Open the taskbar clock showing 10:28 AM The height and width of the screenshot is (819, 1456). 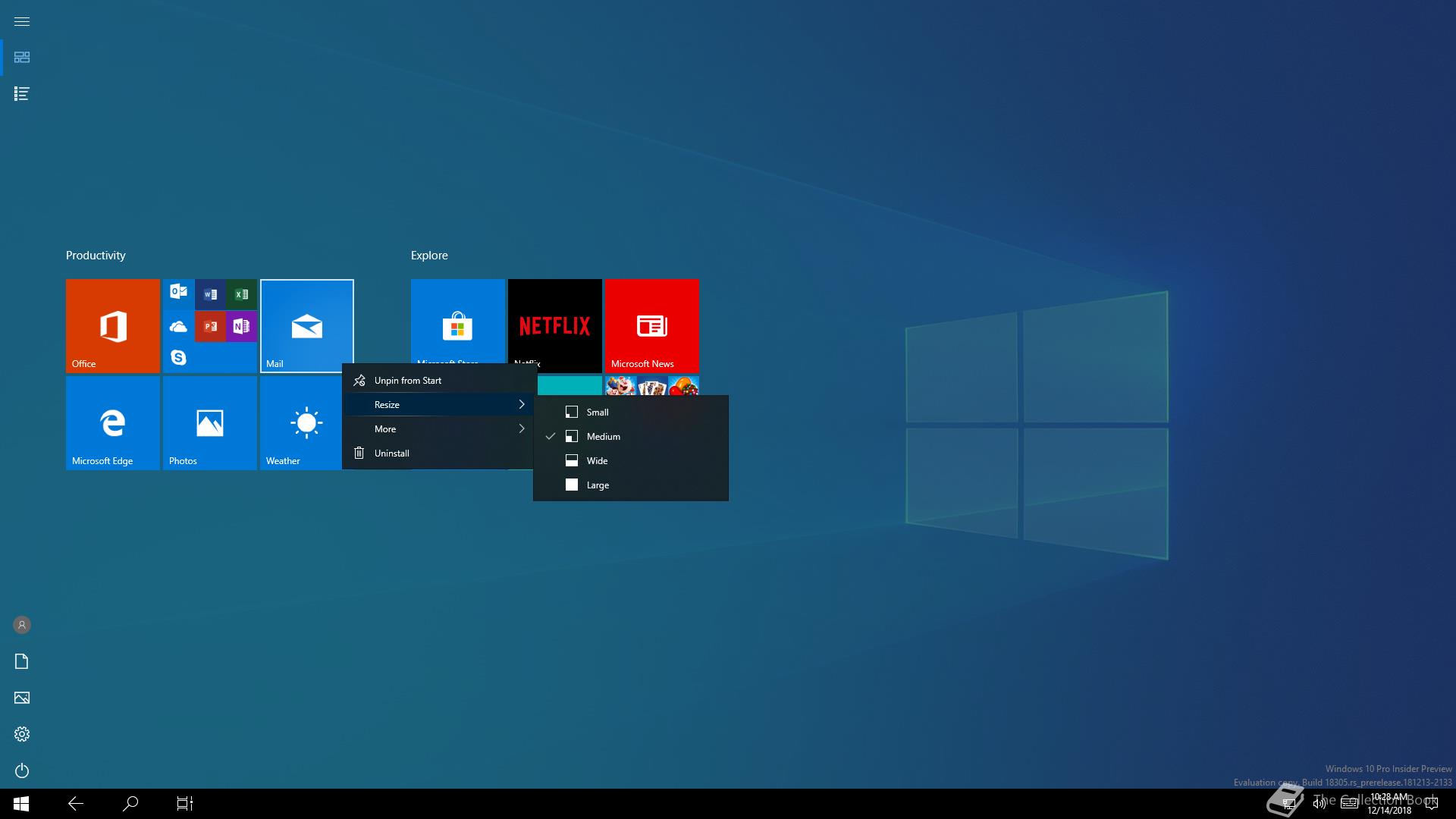1389,804
